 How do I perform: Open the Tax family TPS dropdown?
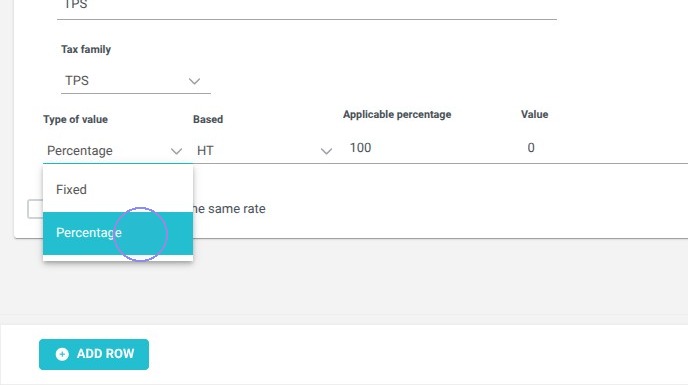pyautogui.click(x=136, y=81)
